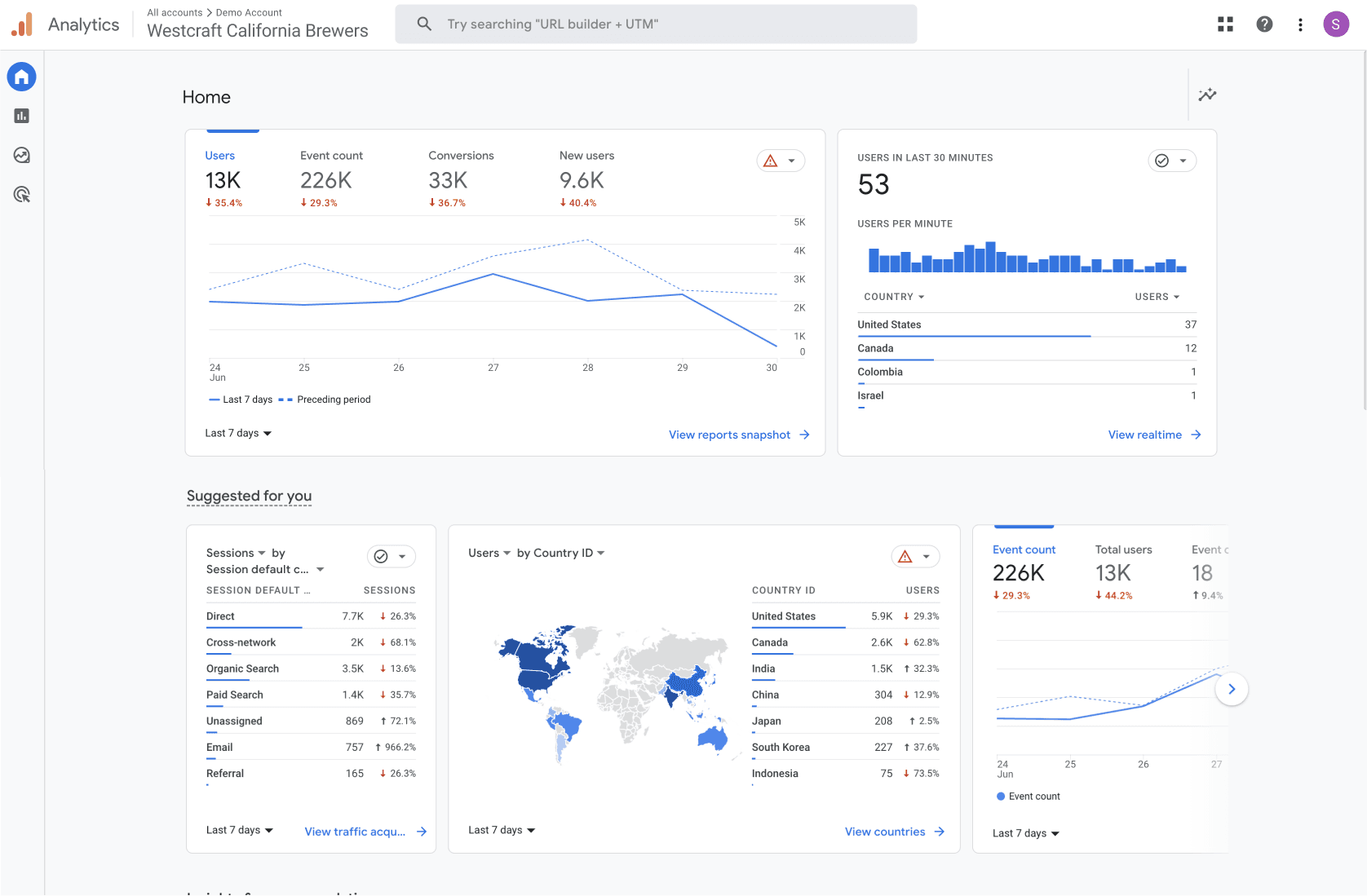Select Event count tab in third suggested card

coord(1024,573)
